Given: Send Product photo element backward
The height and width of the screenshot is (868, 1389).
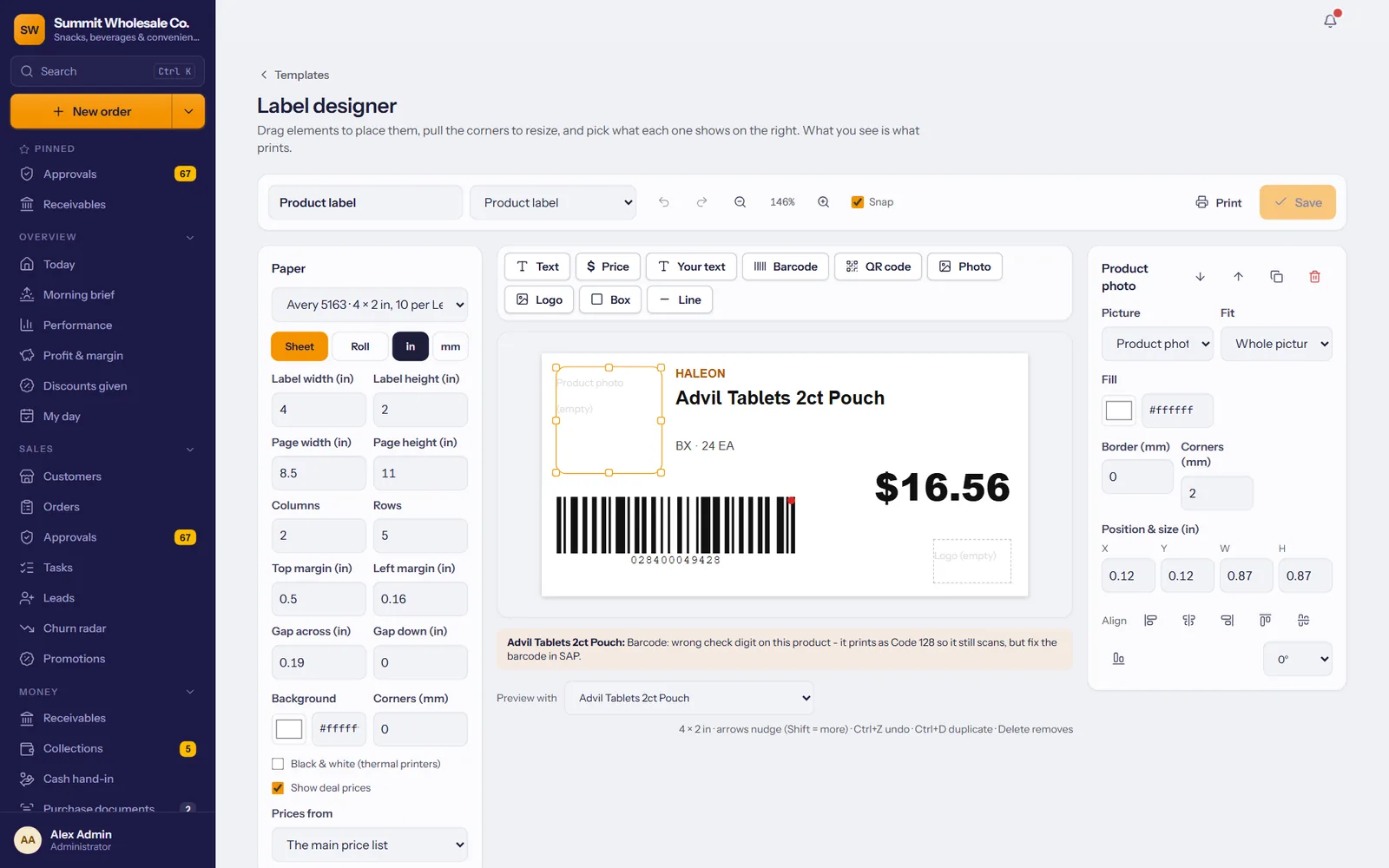Looking at the screenshot, I should click(x=1200, y=277).
